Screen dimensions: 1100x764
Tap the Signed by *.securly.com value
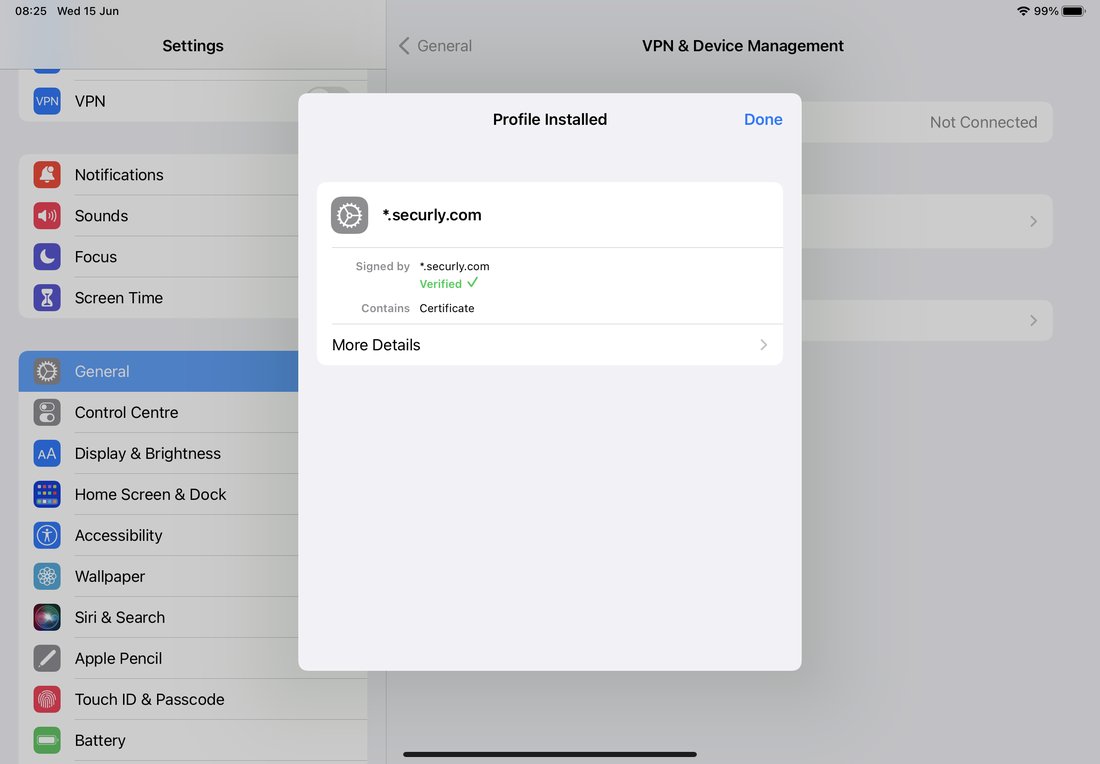455,266
